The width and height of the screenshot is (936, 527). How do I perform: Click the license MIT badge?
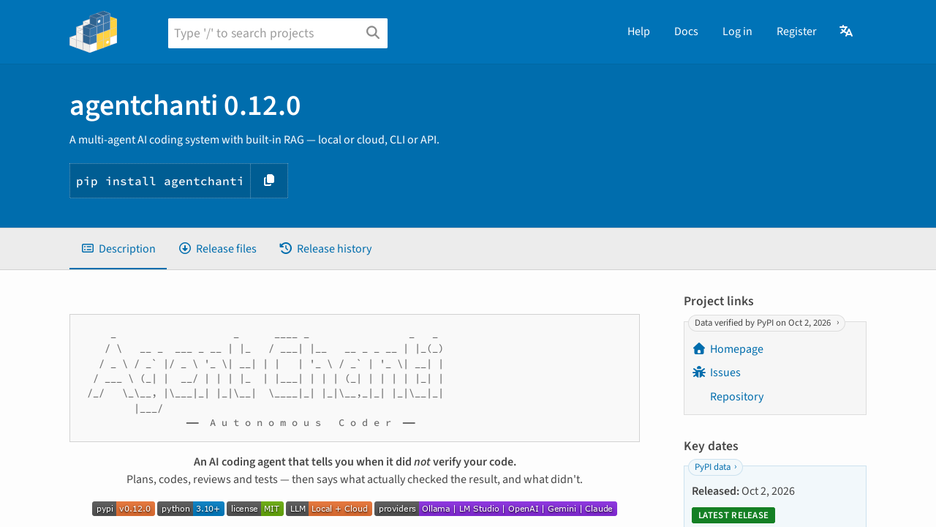pyautogui.click(x=255, y=508)
